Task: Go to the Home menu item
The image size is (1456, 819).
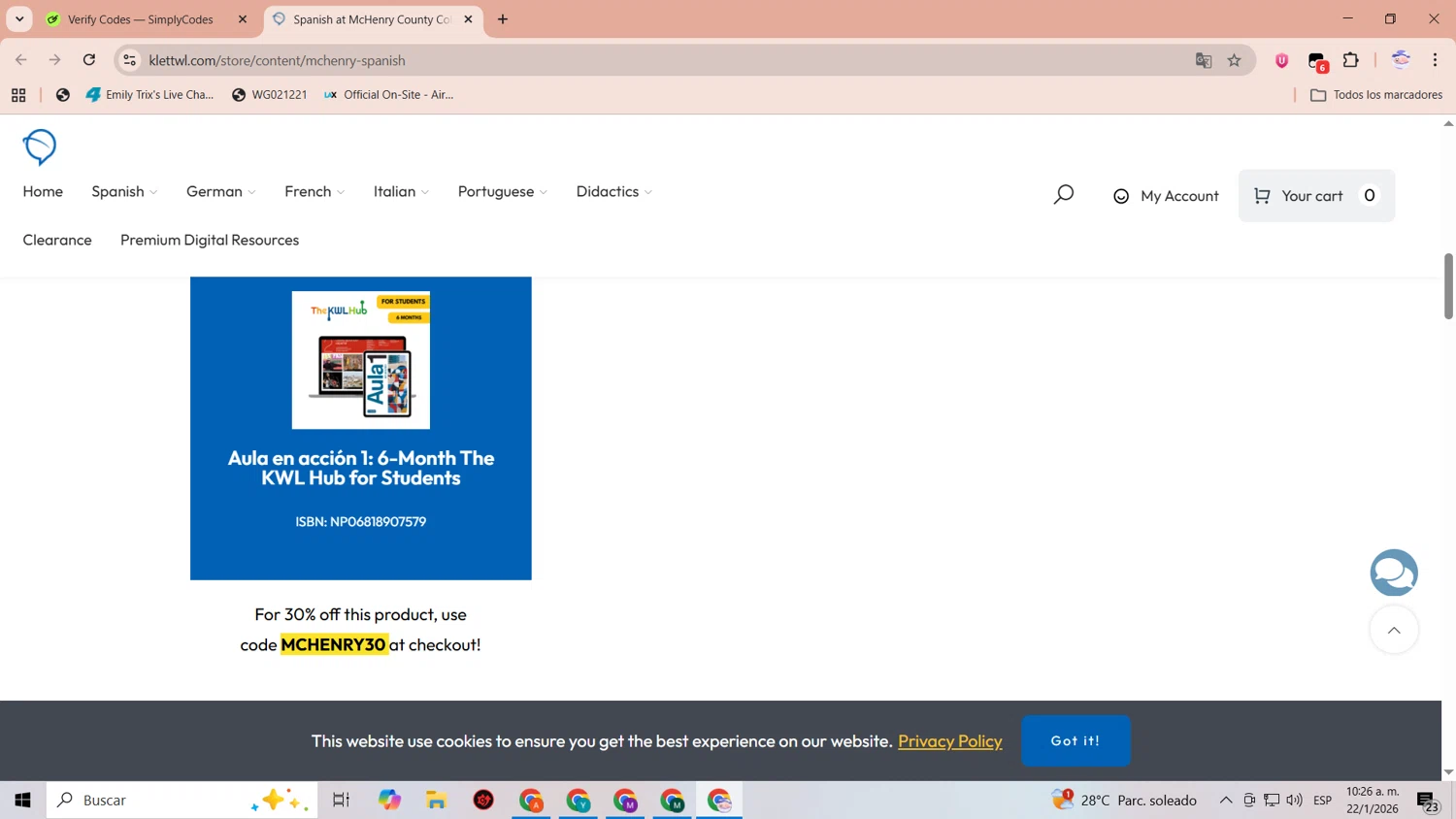Action: point(43,191)
